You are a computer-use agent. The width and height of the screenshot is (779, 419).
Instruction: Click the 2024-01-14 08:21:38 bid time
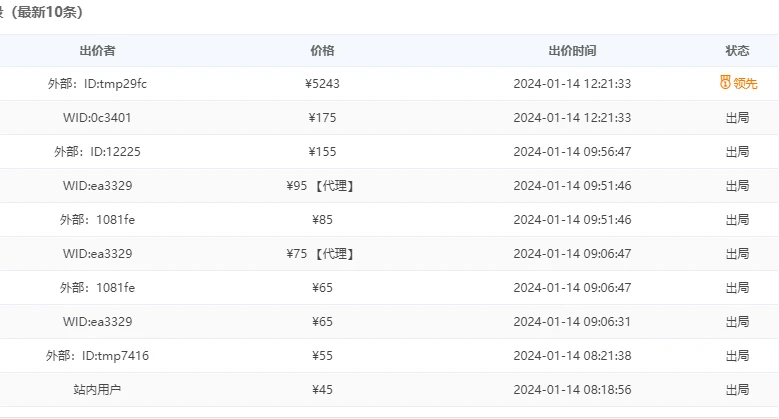[x=572, y=356]
